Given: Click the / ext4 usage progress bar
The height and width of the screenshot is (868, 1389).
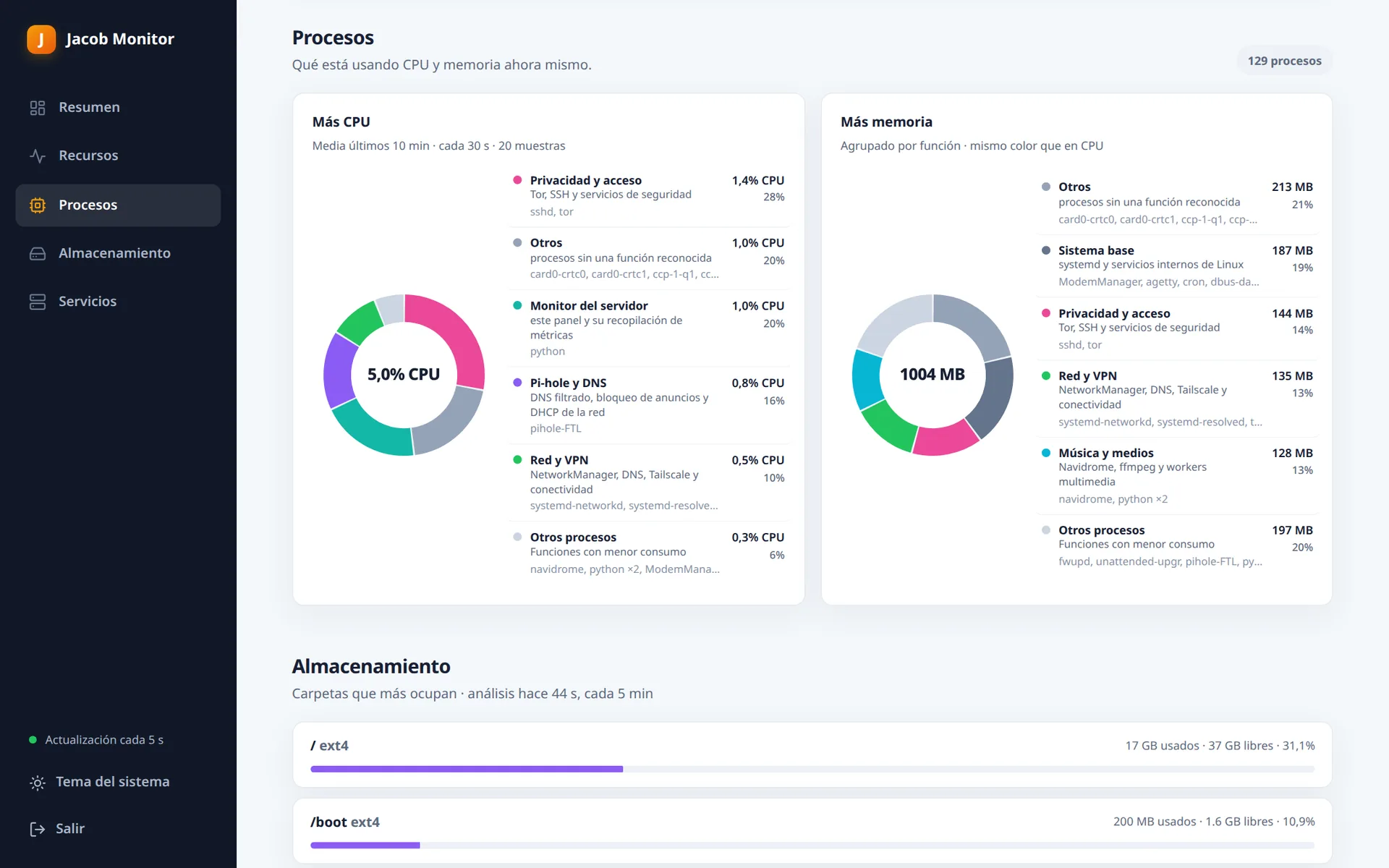Looking at the screenshot, I should 812,769.
